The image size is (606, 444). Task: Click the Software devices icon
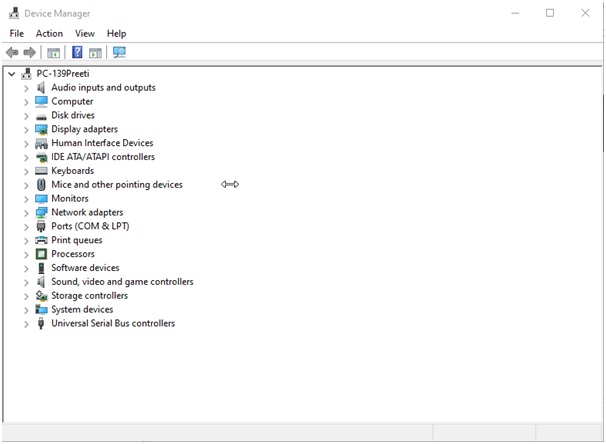pos(41,268)
